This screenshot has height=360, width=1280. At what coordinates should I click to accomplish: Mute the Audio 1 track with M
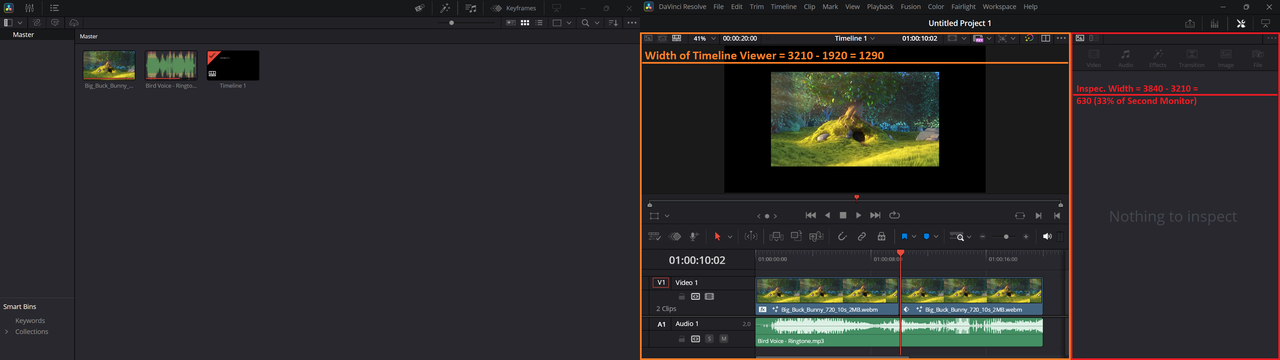click(723, 339)
